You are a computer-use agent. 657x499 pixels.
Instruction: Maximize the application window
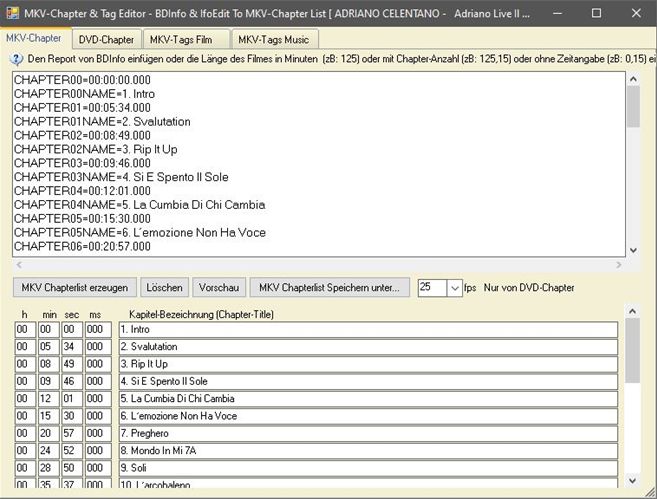[x=596, y=13]
